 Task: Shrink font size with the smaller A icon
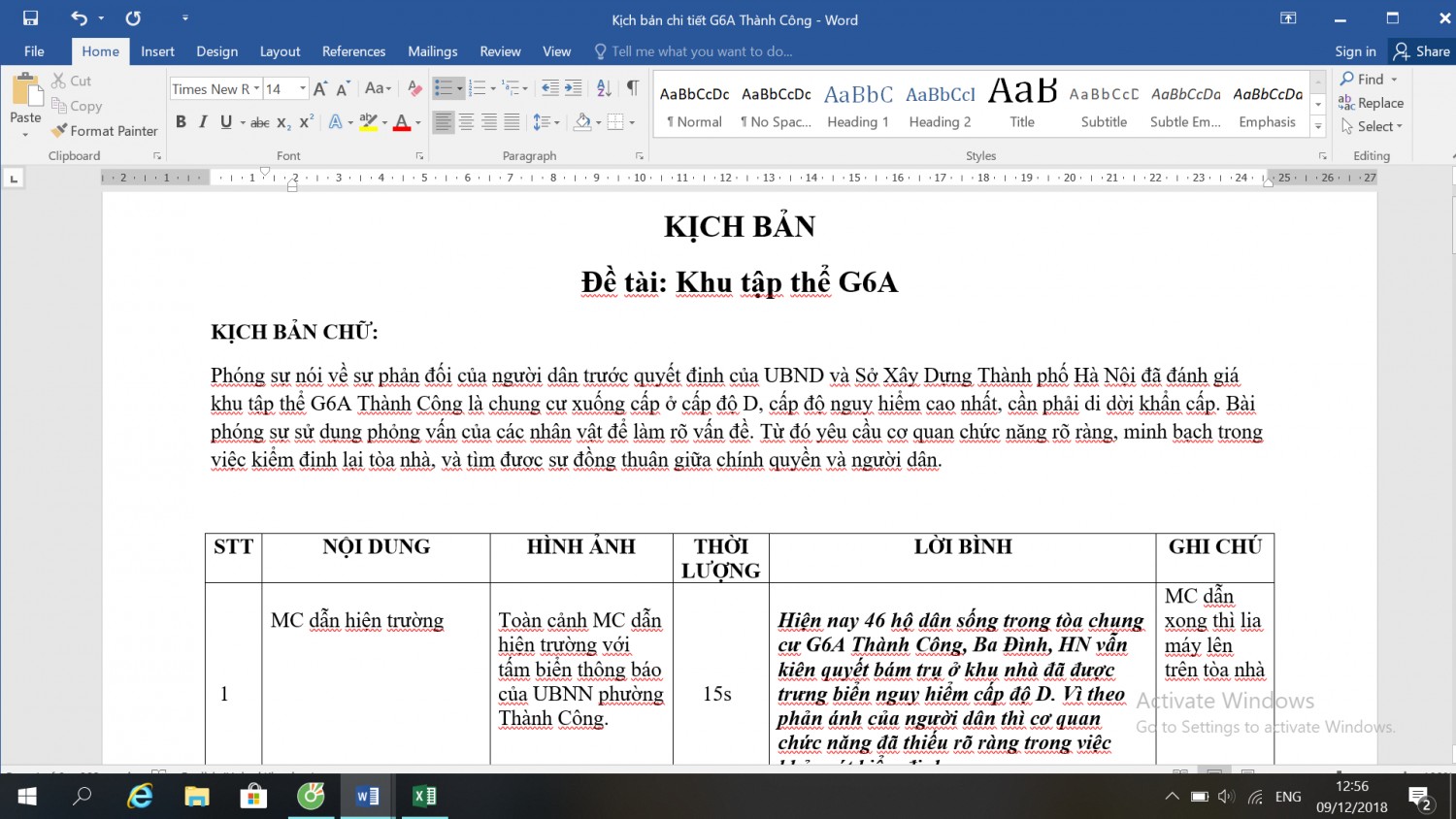click(x=343, y=89)
